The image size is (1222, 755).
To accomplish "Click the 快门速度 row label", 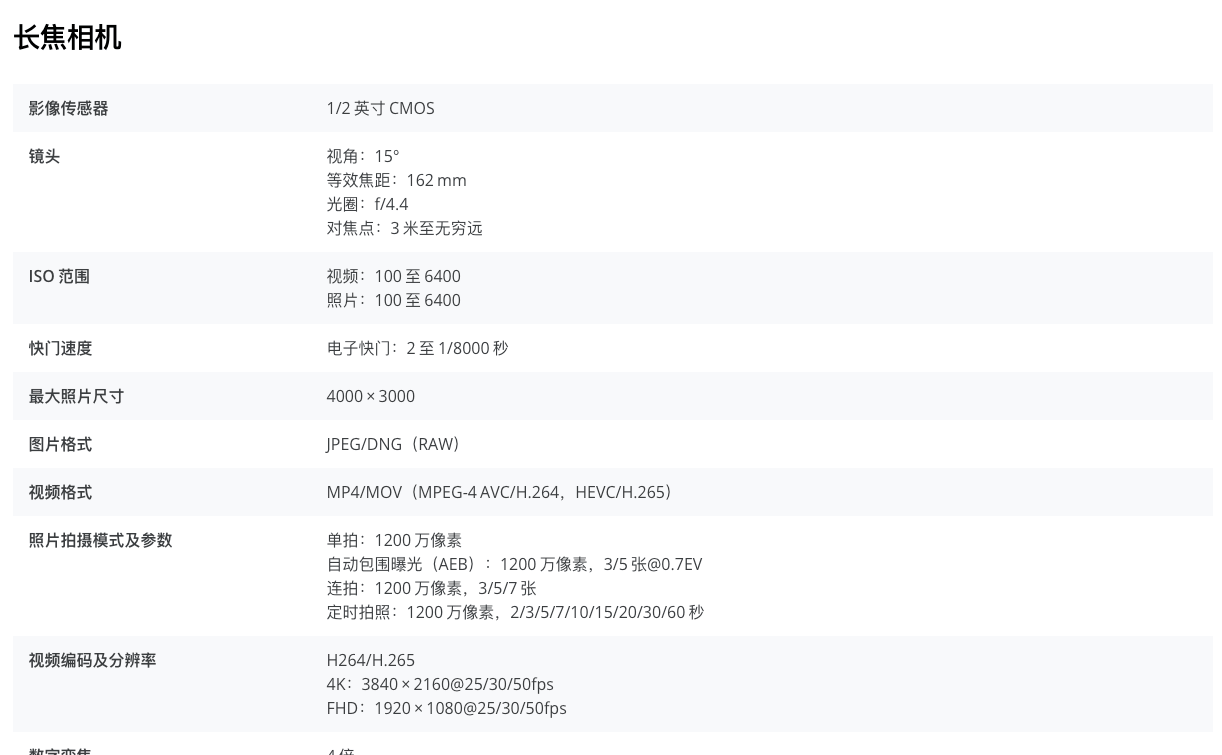I will 60,348.
